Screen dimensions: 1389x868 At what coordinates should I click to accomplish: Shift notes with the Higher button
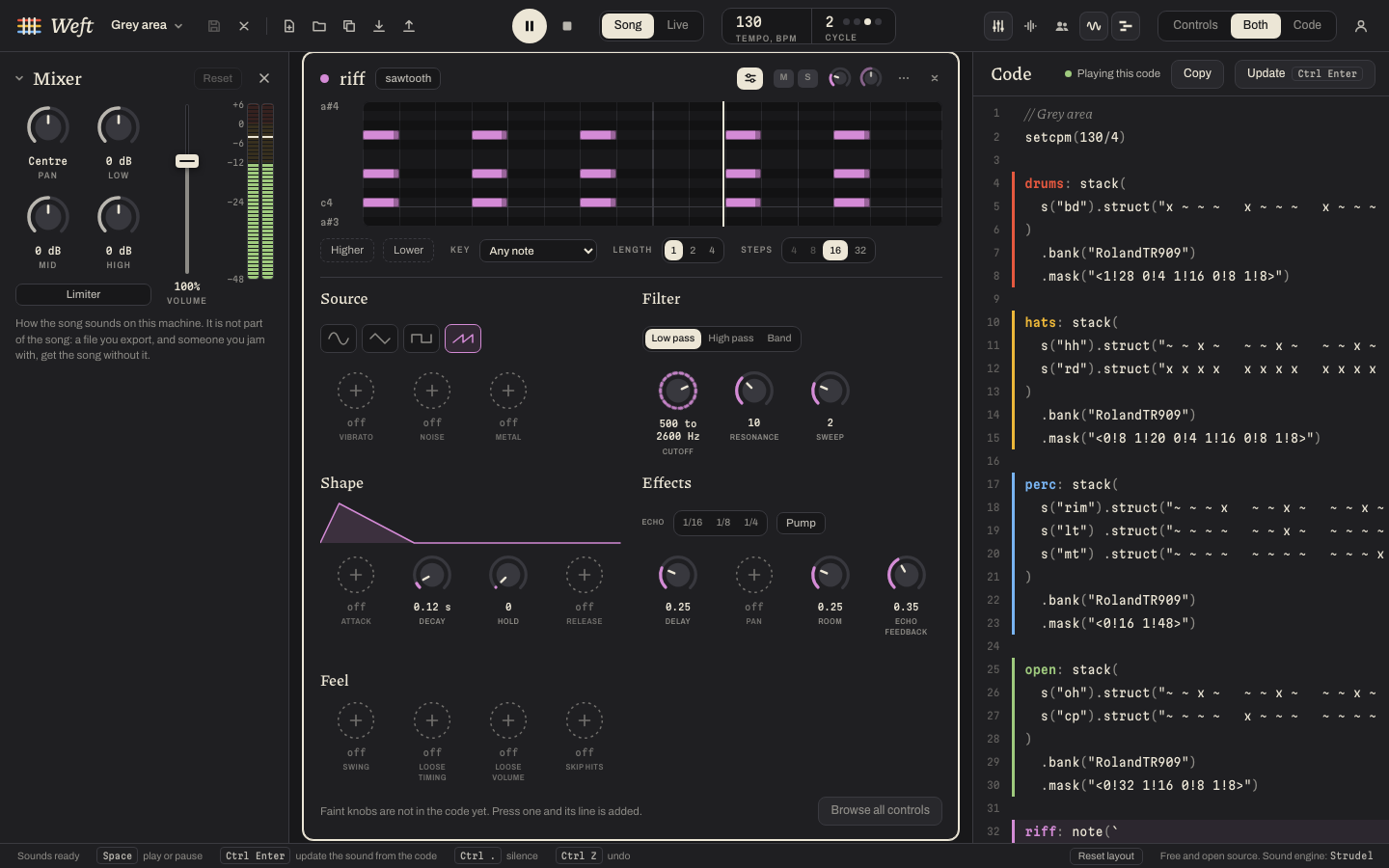click(x=347, y=250)
